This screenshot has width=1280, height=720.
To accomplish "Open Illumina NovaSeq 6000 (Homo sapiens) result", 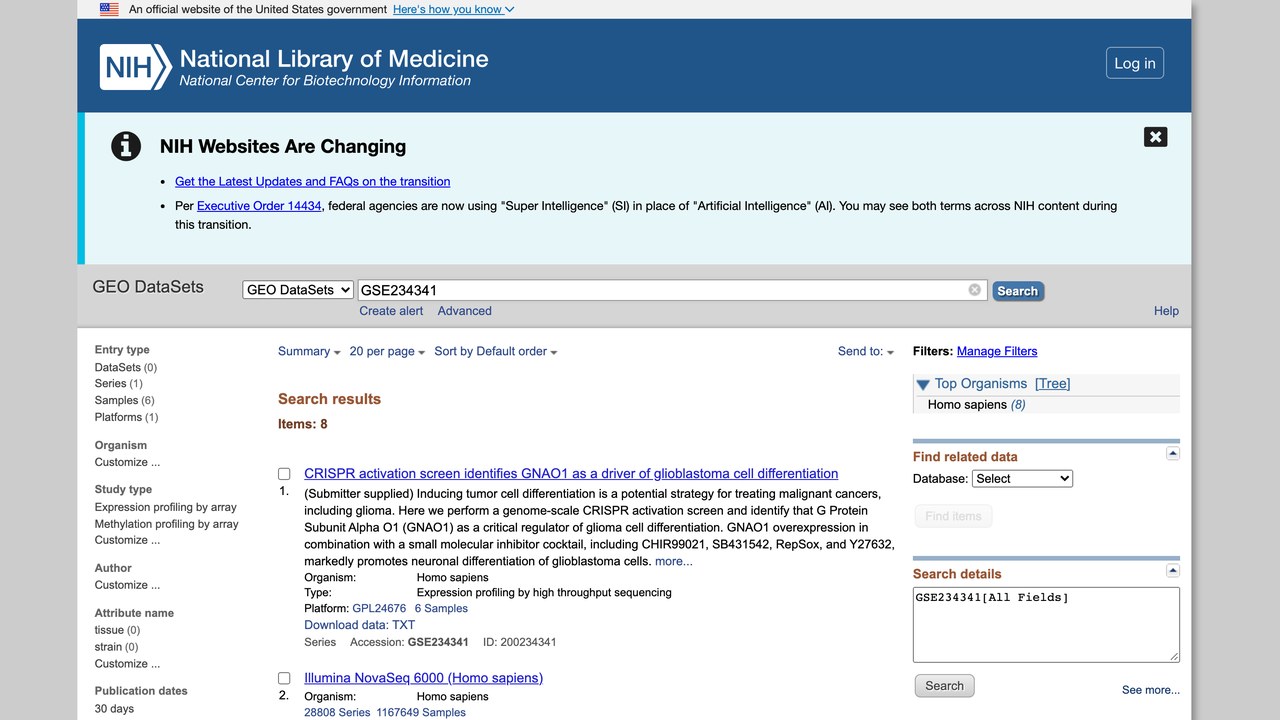I will [x=424, y=678].
